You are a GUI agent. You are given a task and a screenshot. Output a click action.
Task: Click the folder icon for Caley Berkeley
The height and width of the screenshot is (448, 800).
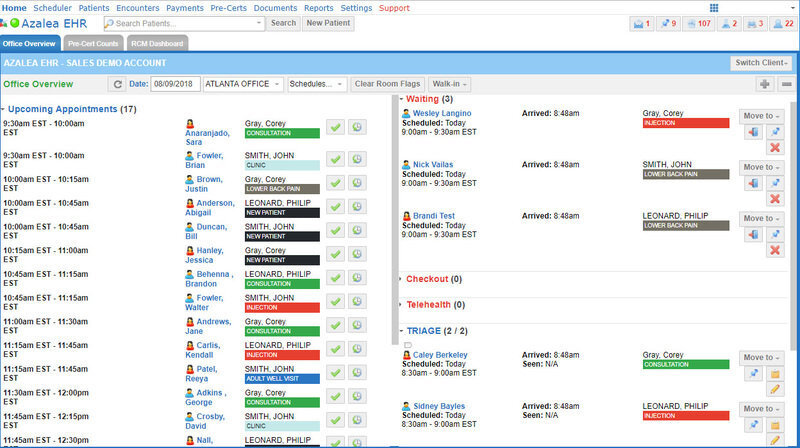tap(775, 373)
